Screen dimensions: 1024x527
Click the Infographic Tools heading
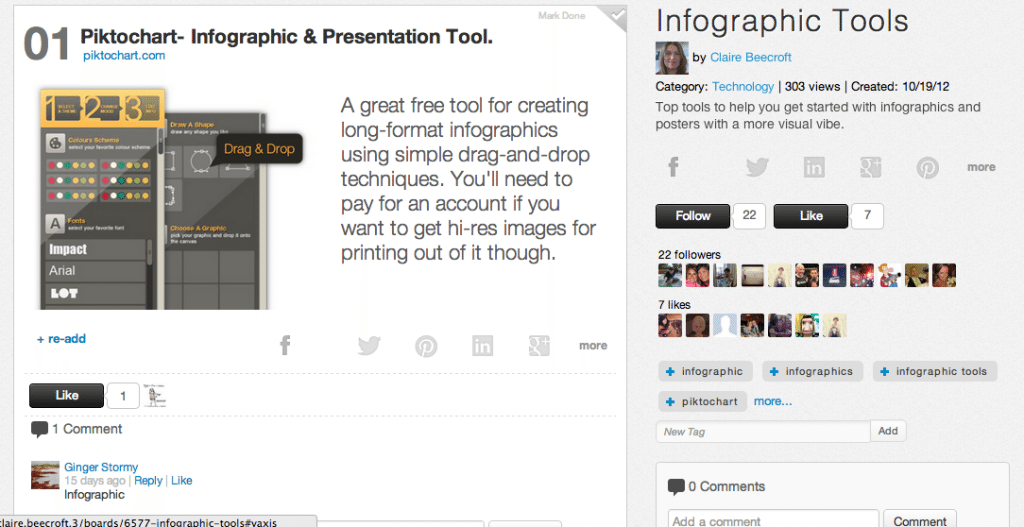782,22
